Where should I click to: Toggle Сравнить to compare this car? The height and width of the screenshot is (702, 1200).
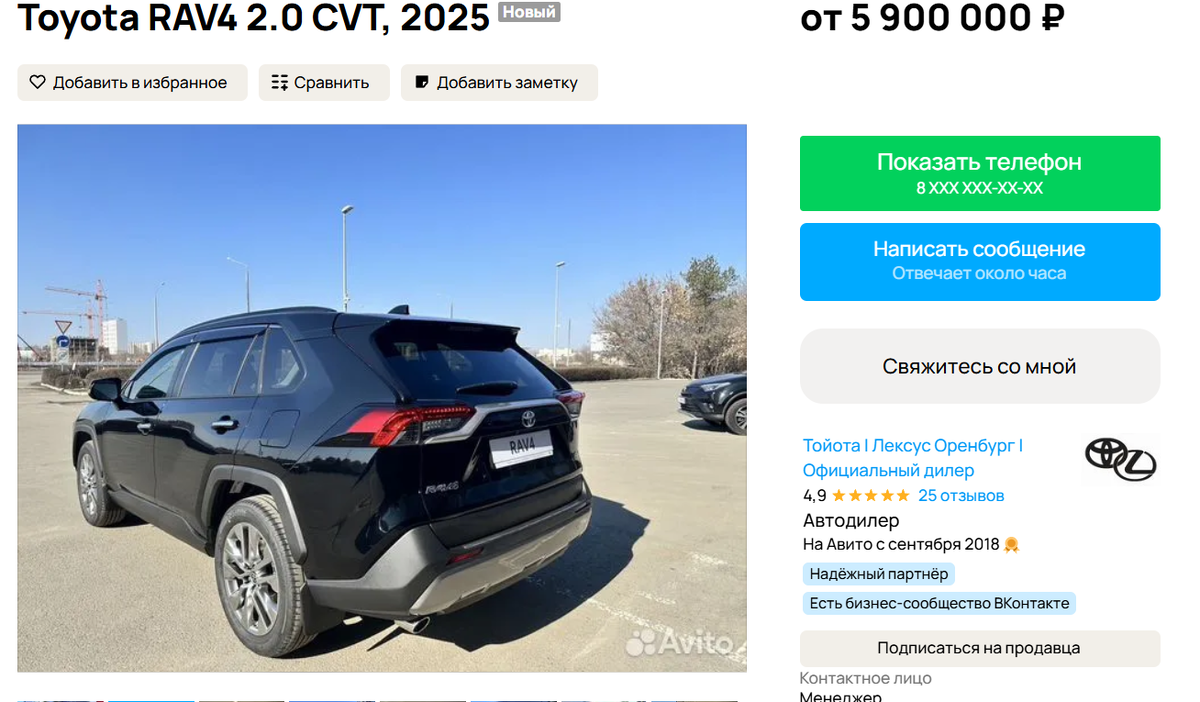(324, 82)
